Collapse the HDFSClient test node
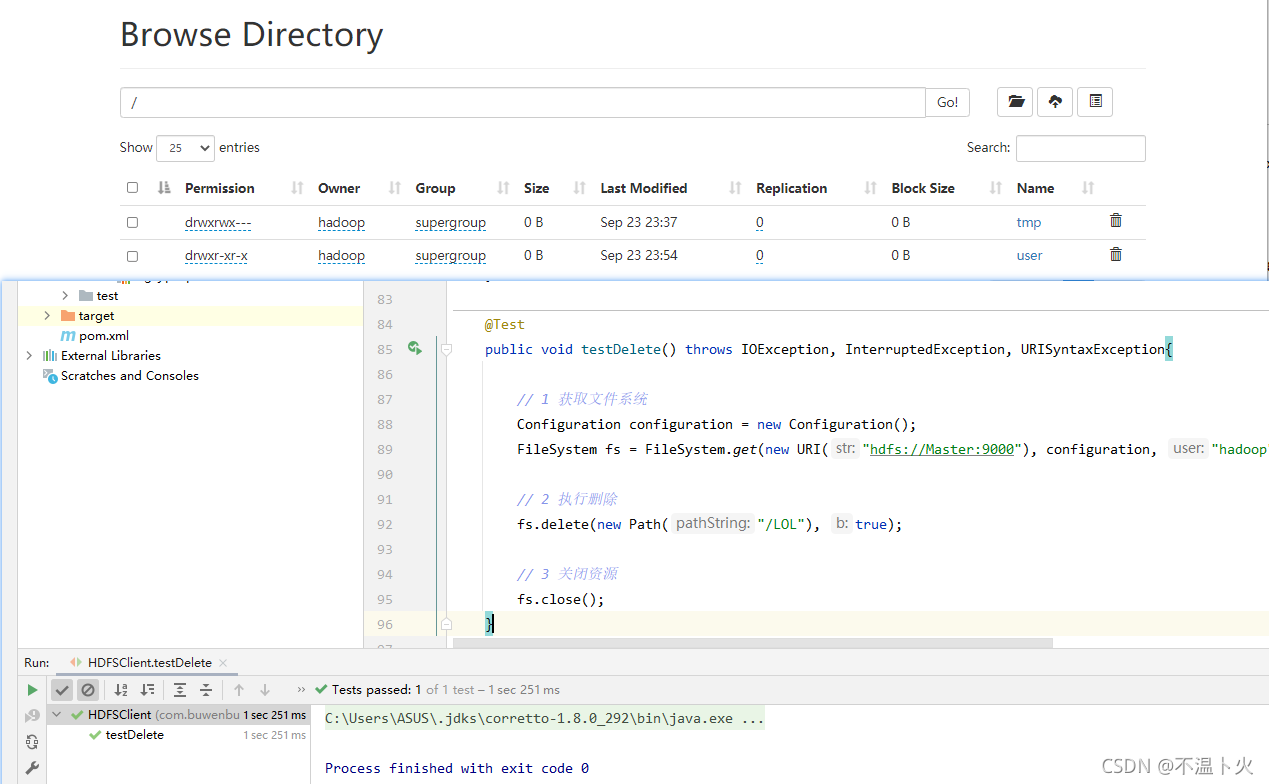 point(57,715)
